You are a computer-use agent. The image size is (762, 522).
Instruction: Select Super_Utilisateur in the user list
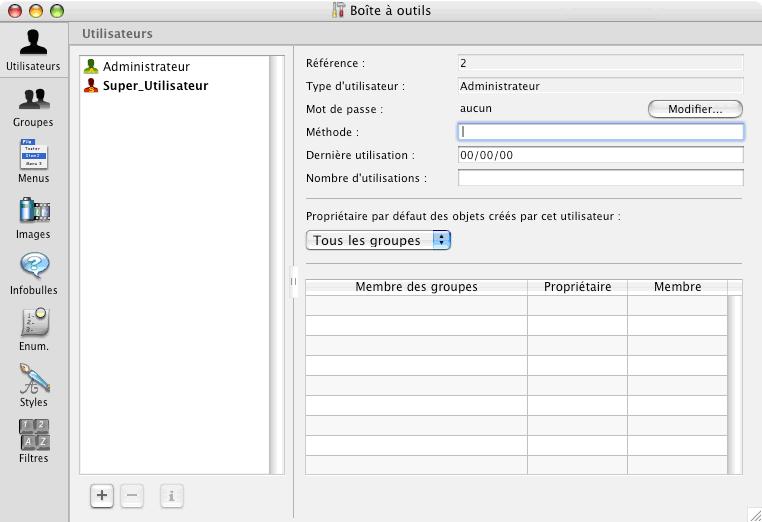point(155,86)
